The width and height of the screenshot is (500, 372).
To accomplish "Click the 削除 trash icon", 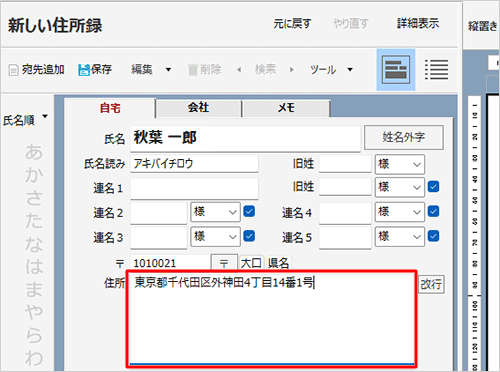I will tap(193, 70).
